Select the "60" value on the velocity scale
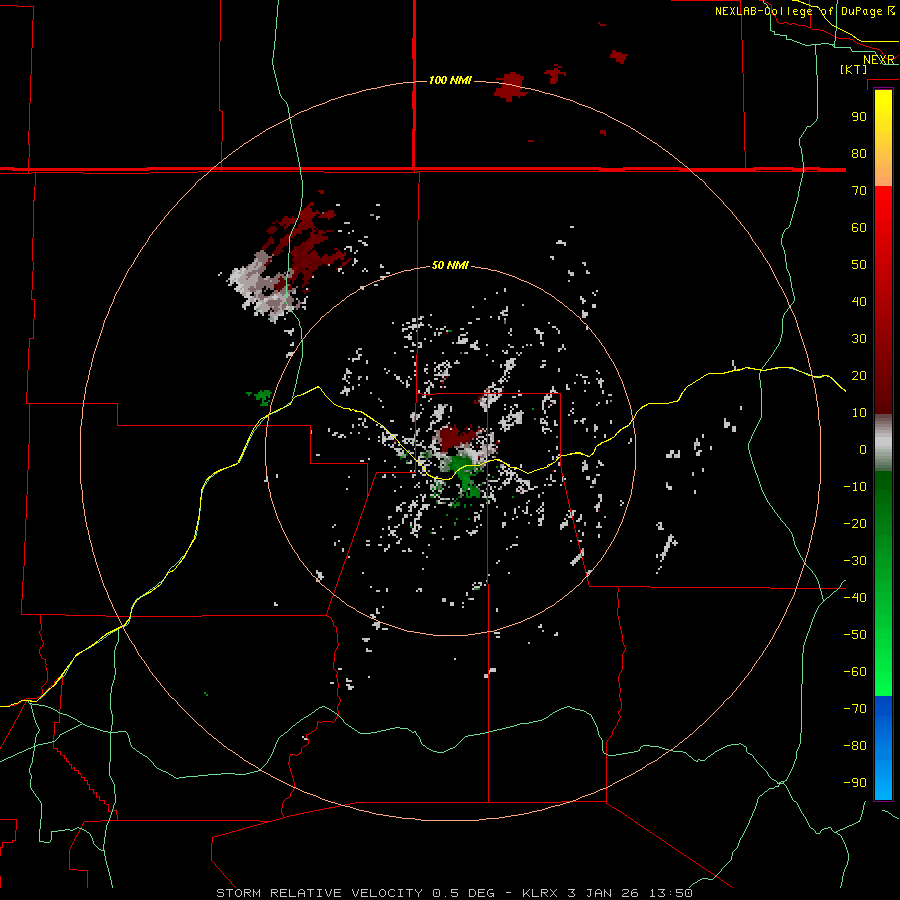900x900 pixels. (x=859, y=227)
